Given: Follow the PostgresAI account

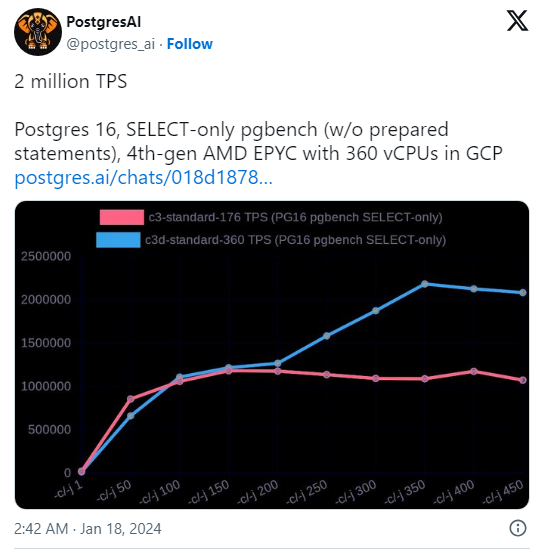Looking at the screenshot, I should click(x=189, y=44).
